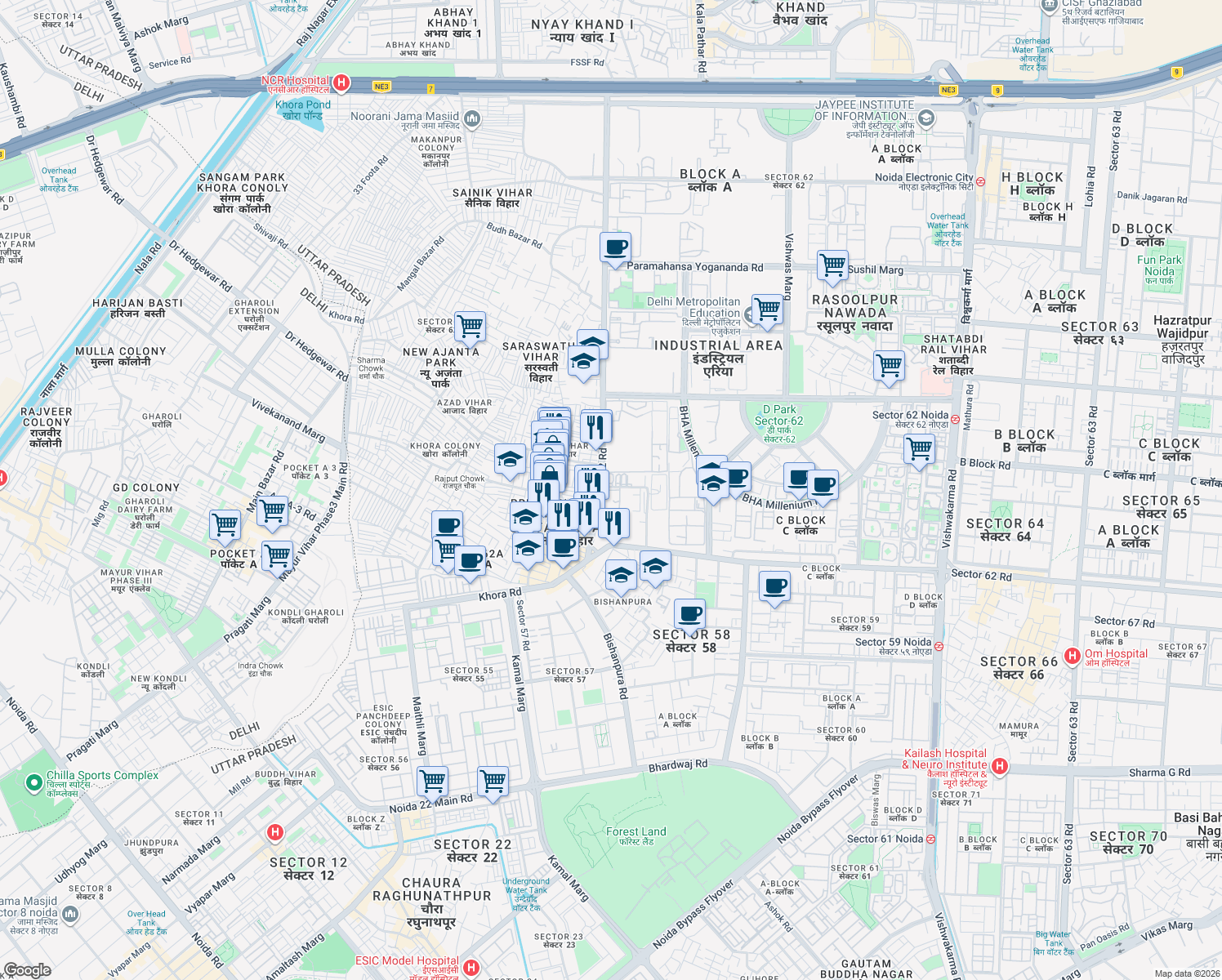The image size is (1222, 980).
Task: Open the shopping cart icon near Noida 22 Main Rd
Action: pos(431,780)
